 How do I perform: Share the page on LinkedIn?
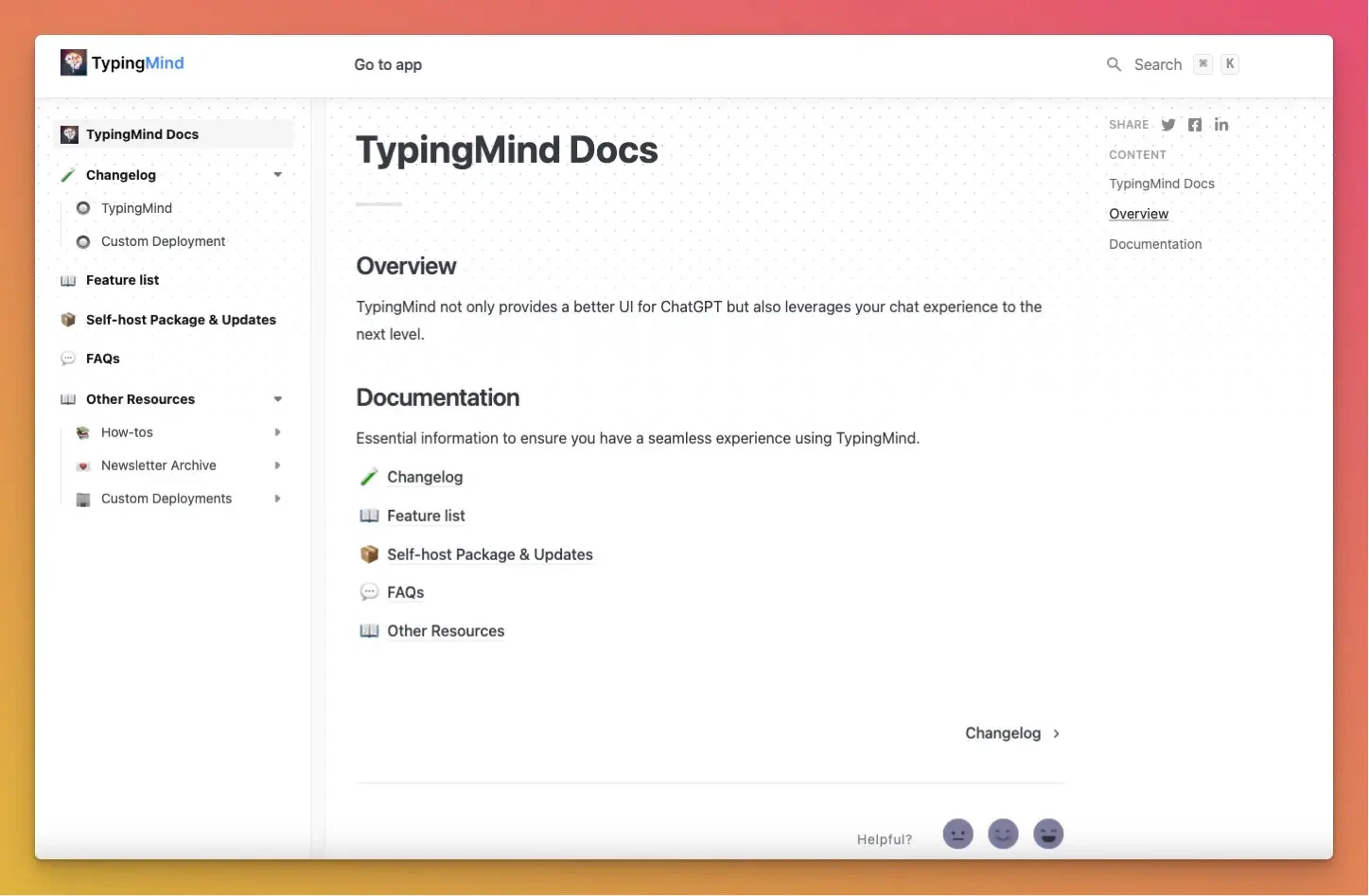[1221, 125]
